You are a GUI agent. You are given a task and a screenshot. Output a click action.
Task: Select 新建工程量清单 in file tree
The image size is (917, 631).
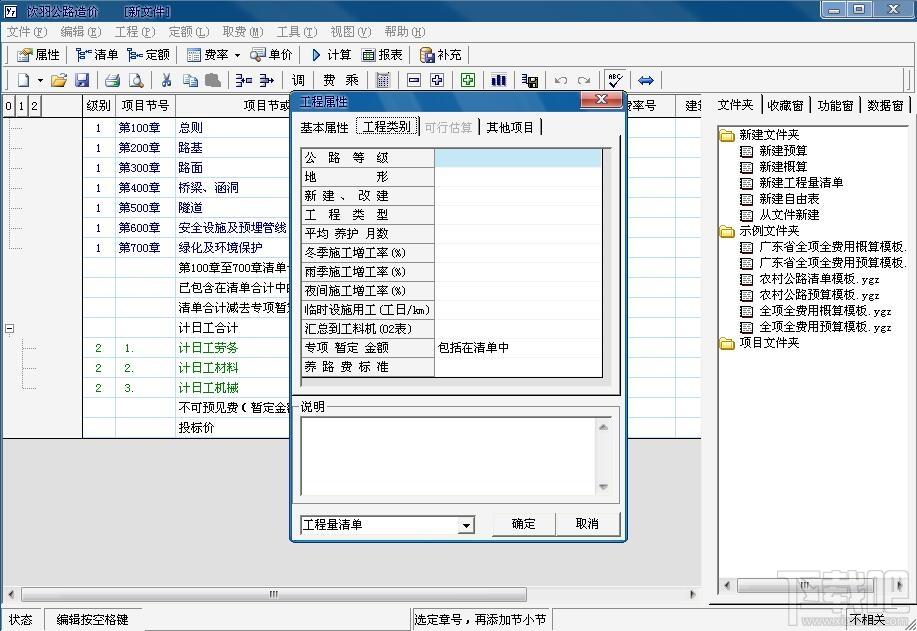pyautogui.click(x=801, y=183)
